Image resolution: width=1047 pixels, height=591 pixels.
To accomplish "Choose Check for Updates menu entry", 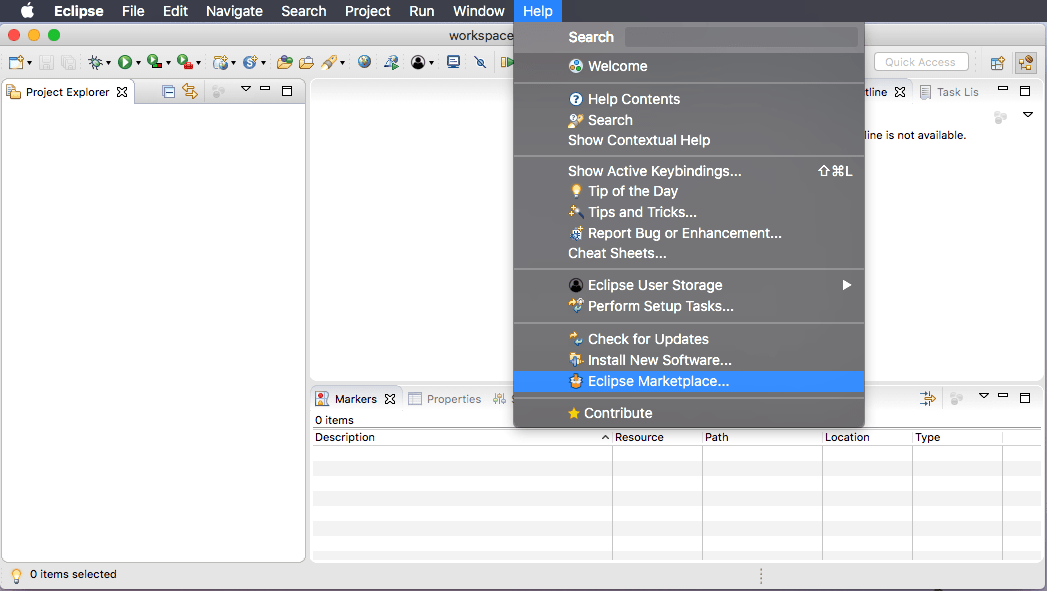I will (648, 339).
